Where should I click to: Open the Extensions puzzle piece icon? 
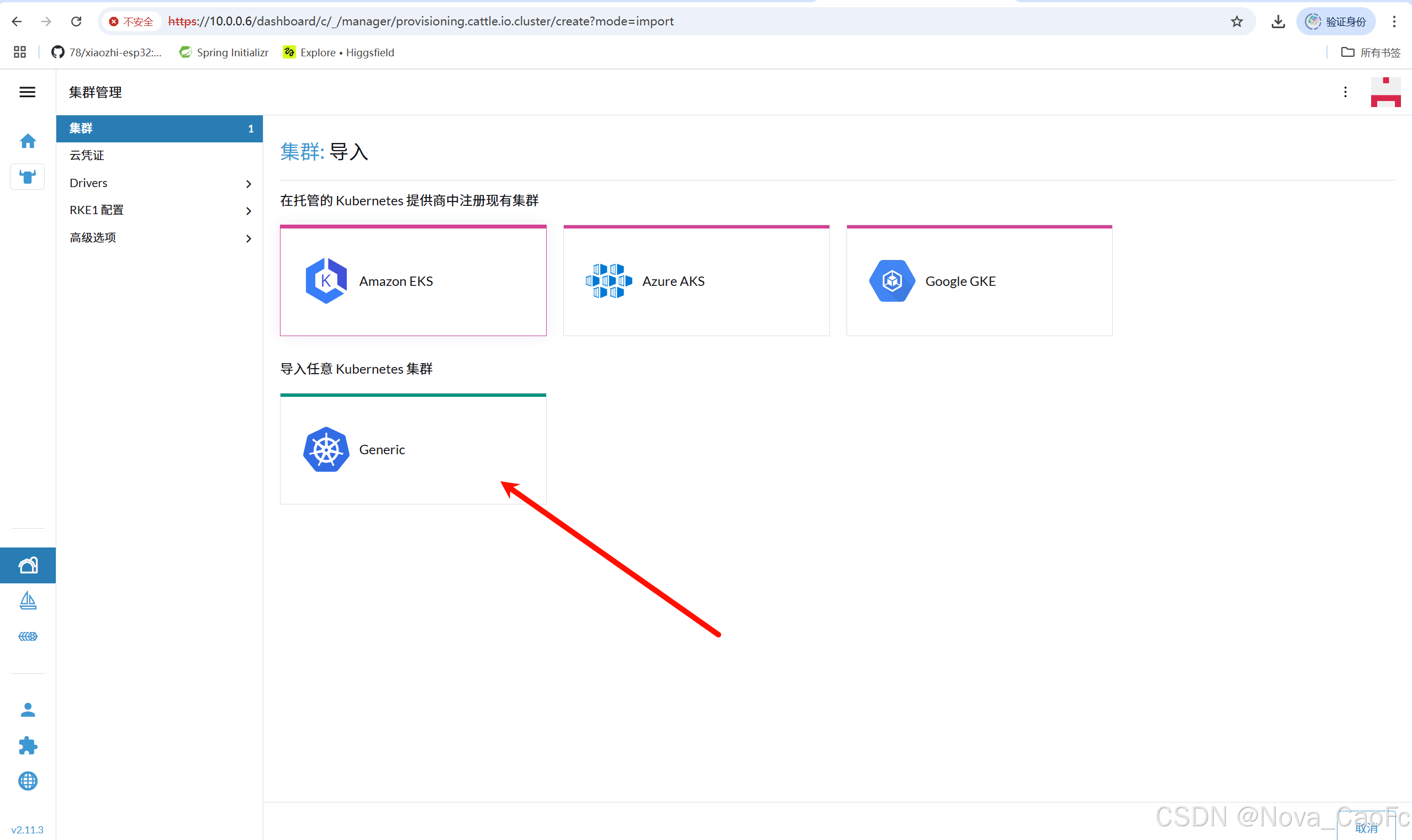pyautogui.click(x=28, y=746)
